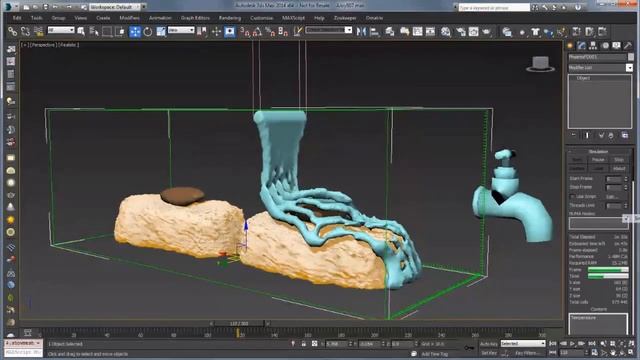Click the object color swatch beside name
The width and height of the screenshot is (640, 360).
coord(631,57)
